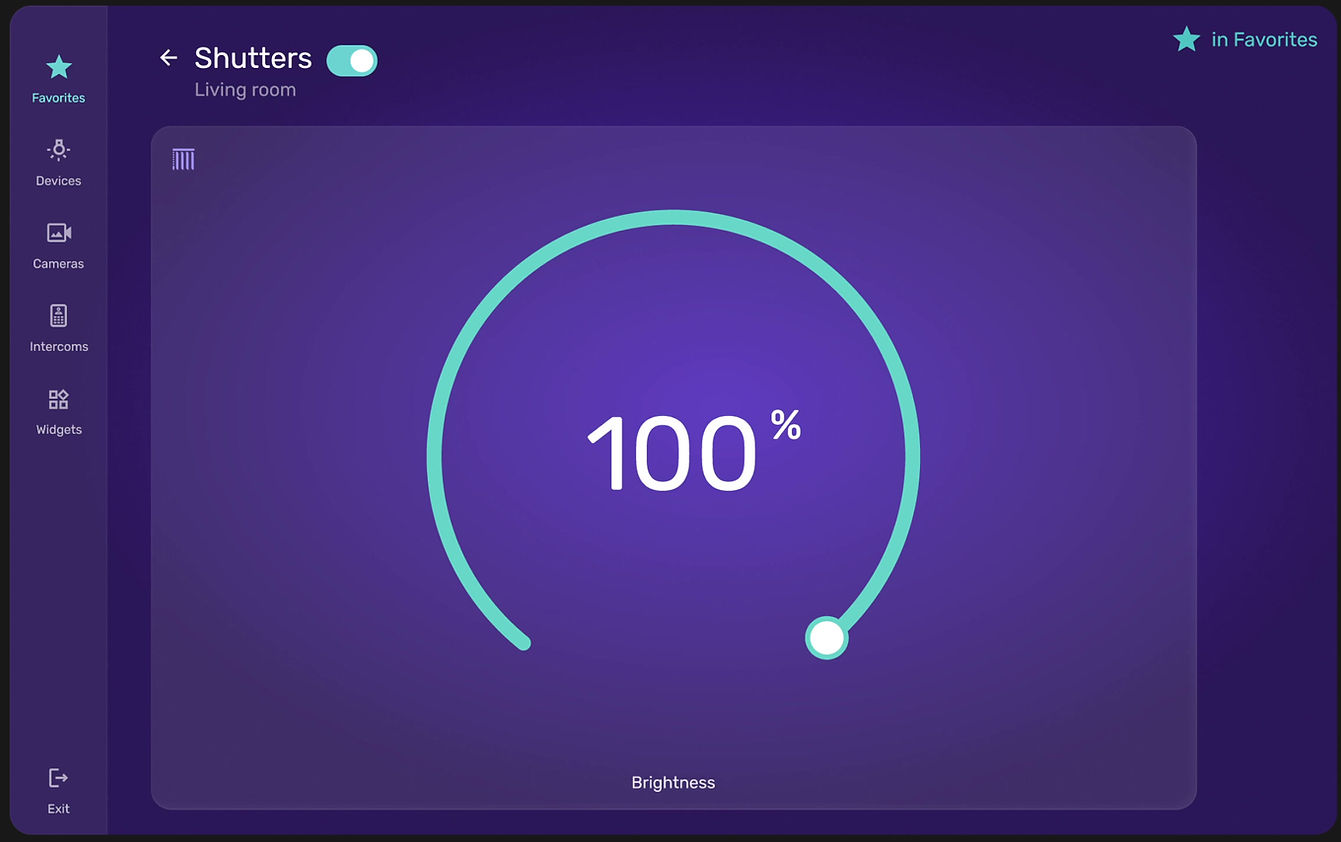Screen dimensions: 1341x842
Task: Click the 100% value in dial
Action: point(694,452)
